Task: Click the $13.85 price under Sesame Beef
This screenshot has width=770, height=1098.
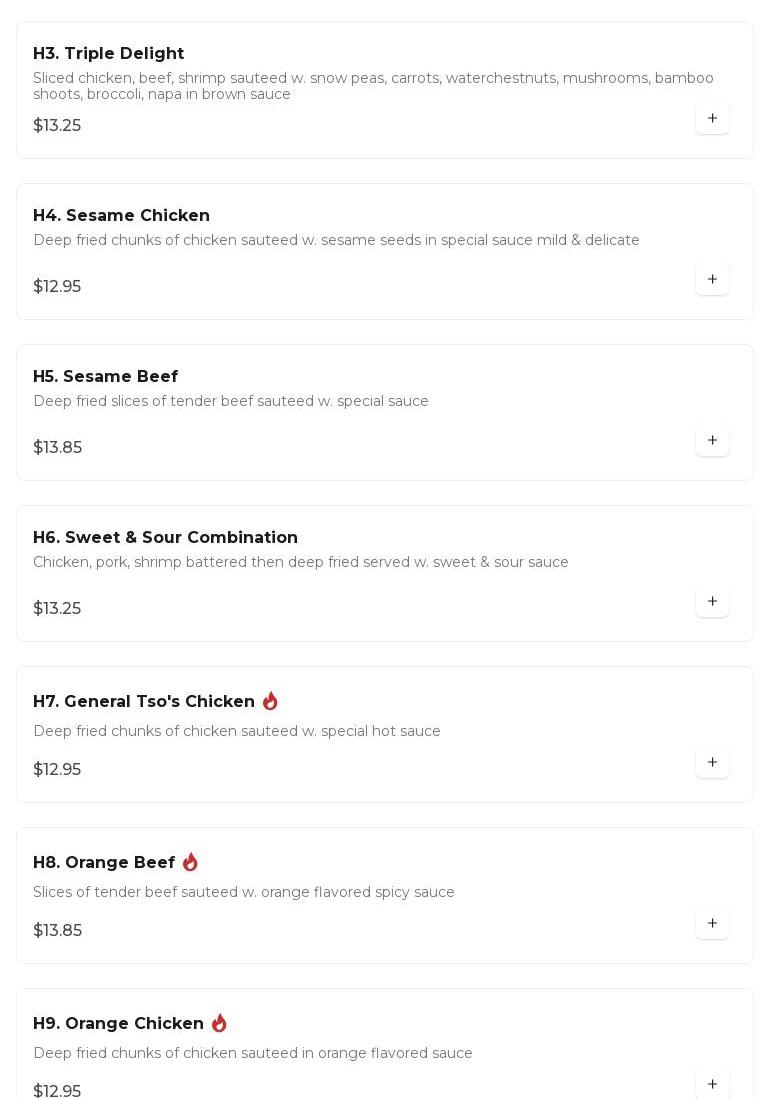Action: coord(57,448)
